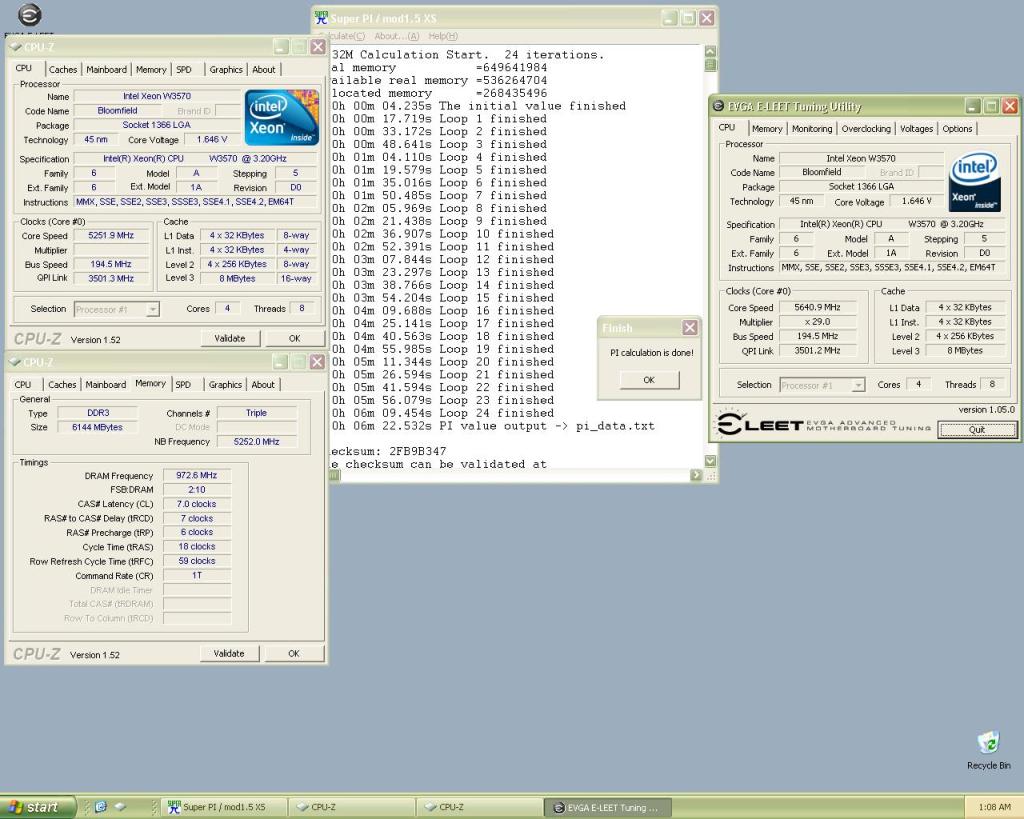Image resolution: width=1024 pixels, height=819 pixels.
Task: Open SPD tab in bottom CPU-Z window
Action: tap(184, 385)
